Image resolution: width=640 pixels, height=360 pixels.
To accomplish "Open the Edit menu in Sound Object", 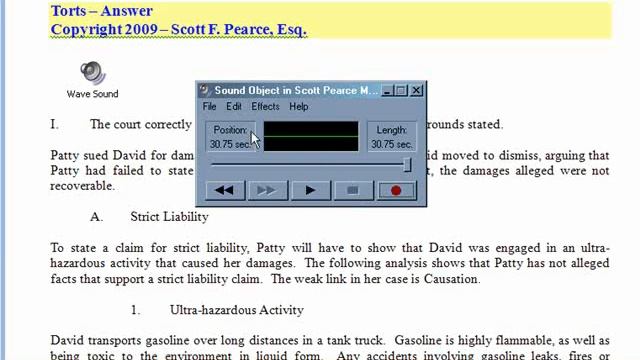I will click(x=234, y=107).
